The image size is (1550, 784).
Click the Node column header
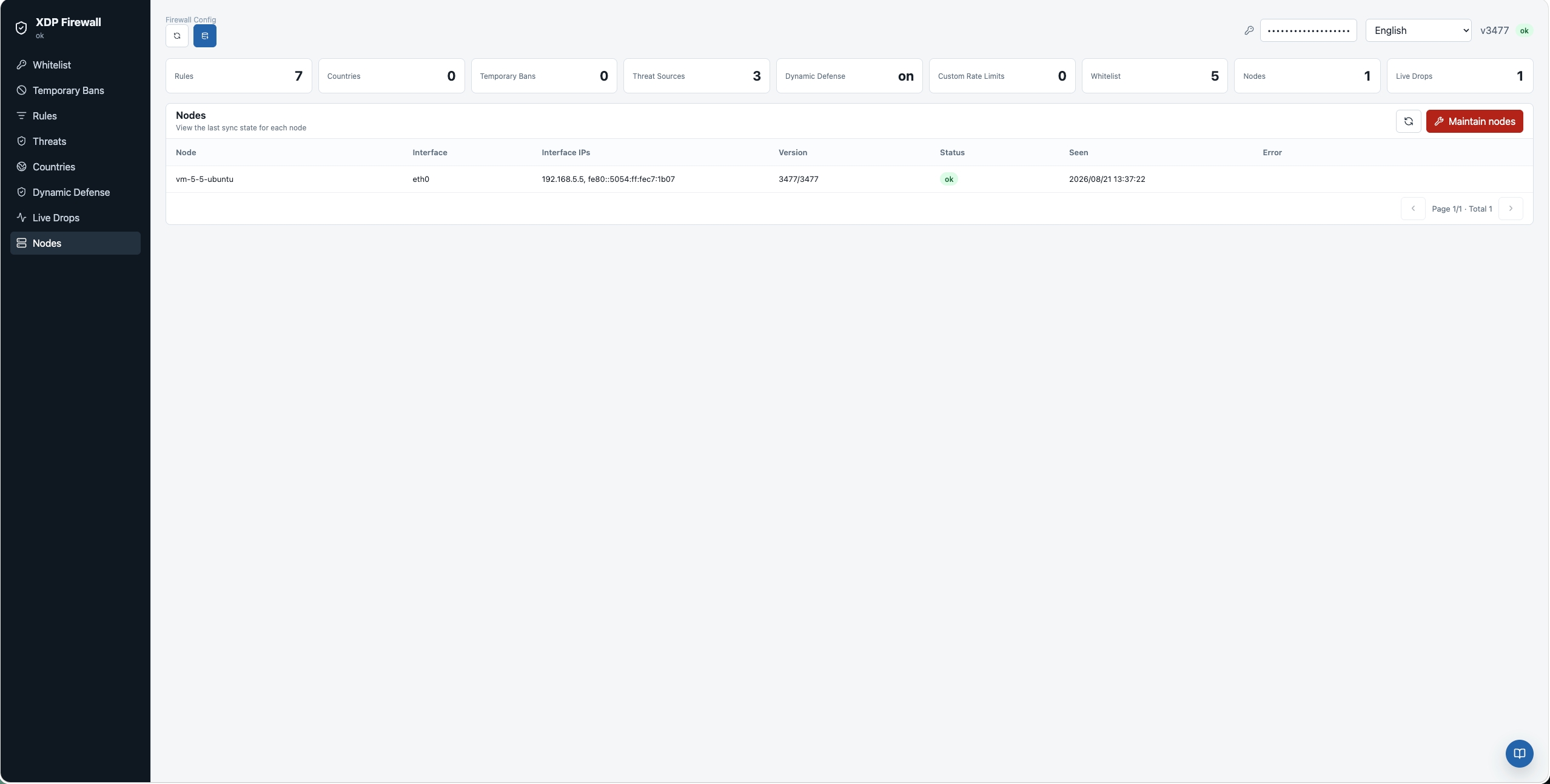pyautogui.click(x=186, y=152)
